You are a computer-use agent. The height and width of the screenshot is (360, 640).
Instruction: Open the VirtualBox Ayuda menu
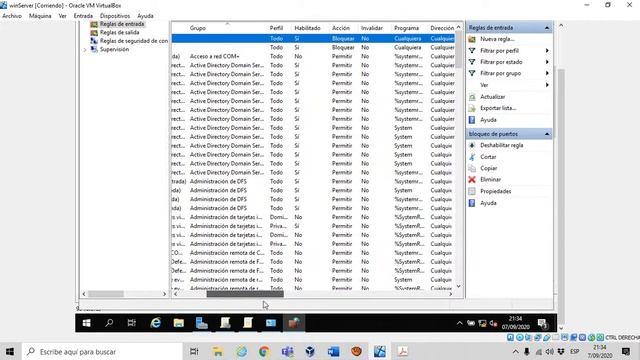pos(145,16)
